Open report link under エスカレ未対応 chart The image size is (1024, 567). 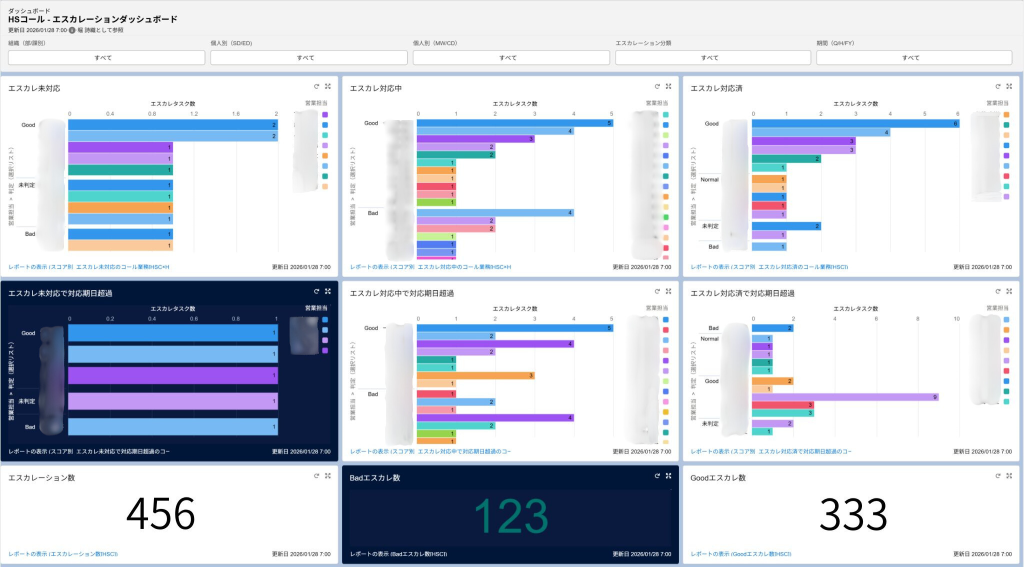pyautogui.click(x=90, y=268)
